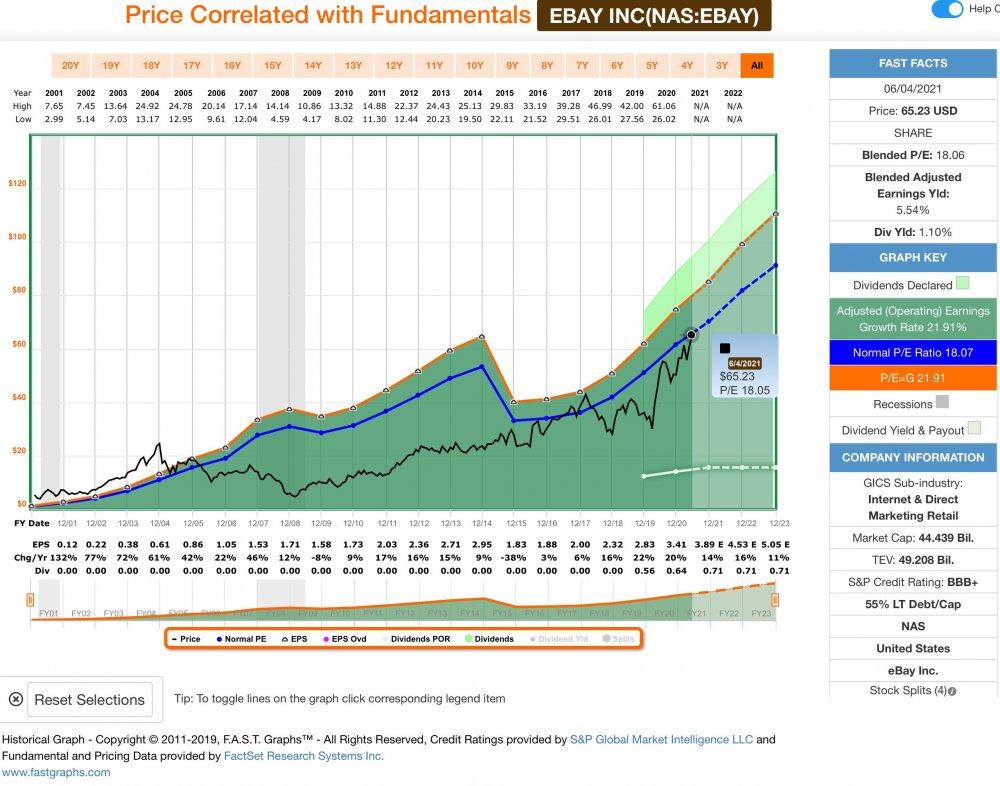
Task: Open the S&P Global Market Intelligence LLC link
Action: [661, 739]
